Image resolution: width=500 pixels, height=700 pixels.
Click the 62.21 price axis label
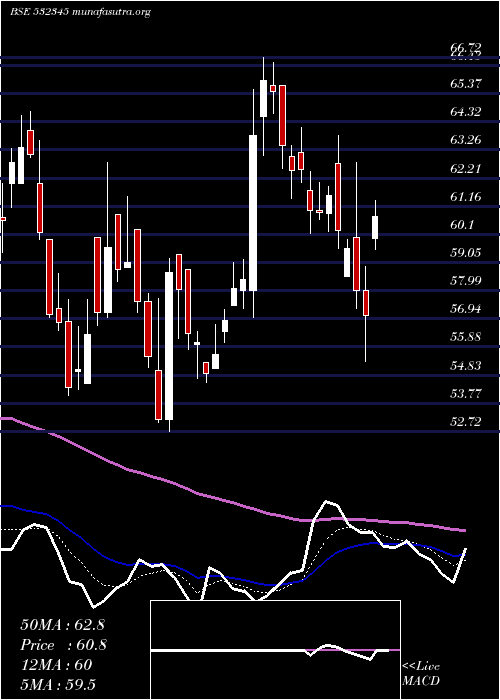point(466,169)
